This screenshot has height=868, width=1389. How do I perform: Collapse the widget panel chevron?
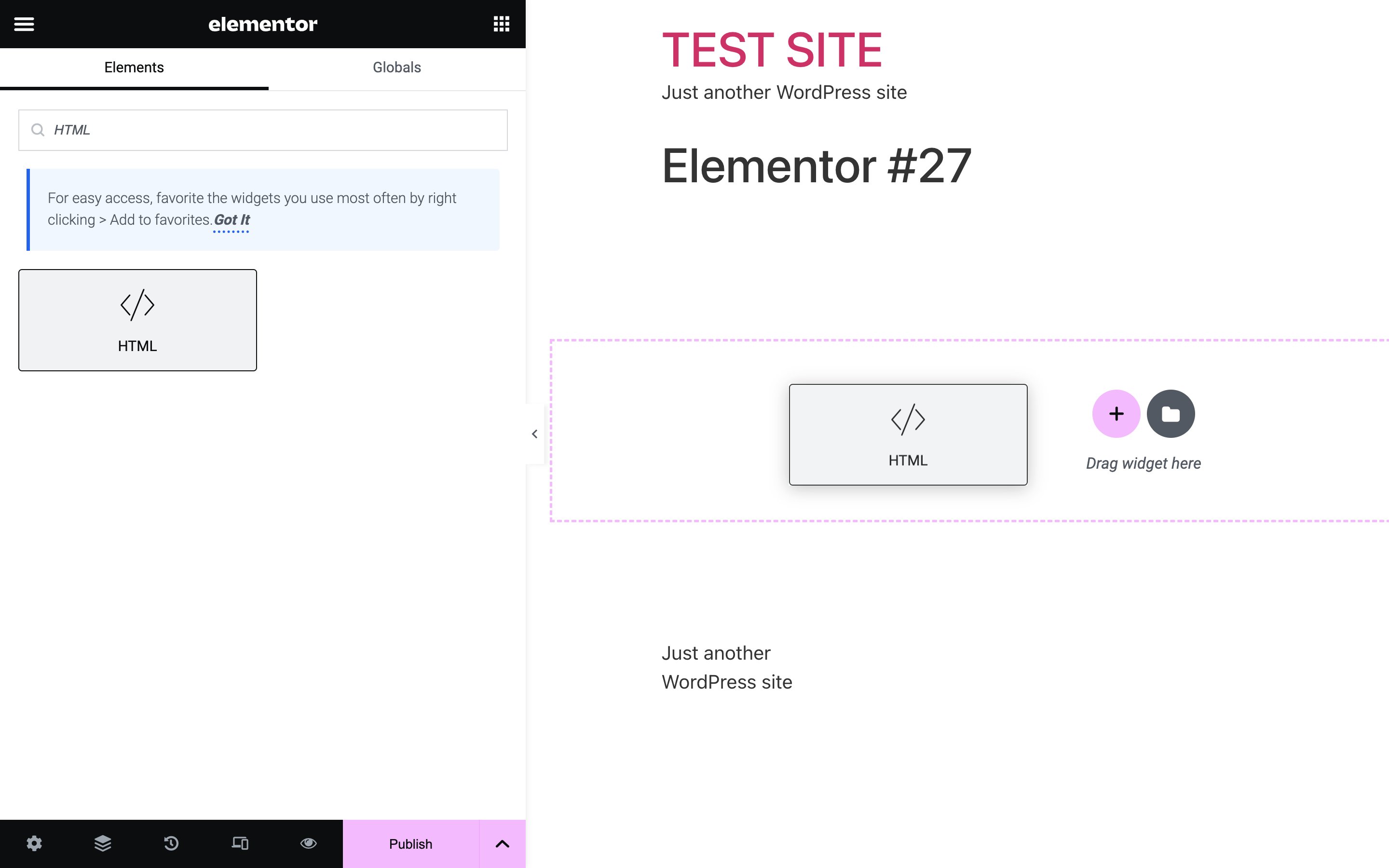click(534, 434)
